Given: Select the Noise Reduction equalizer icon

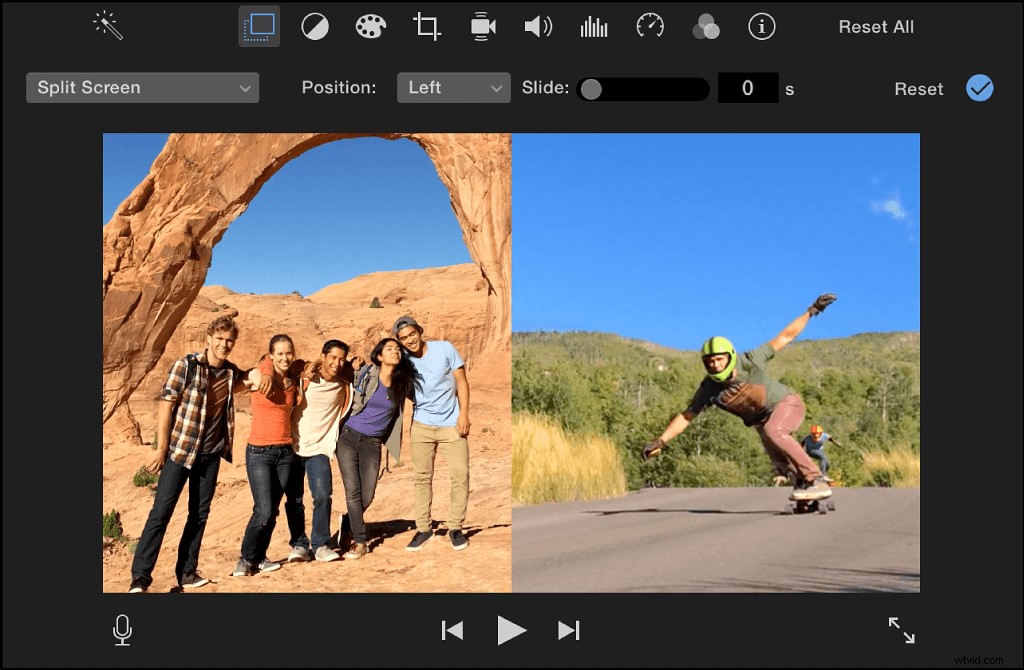Looking at the screenshot, I should (594, 26).
